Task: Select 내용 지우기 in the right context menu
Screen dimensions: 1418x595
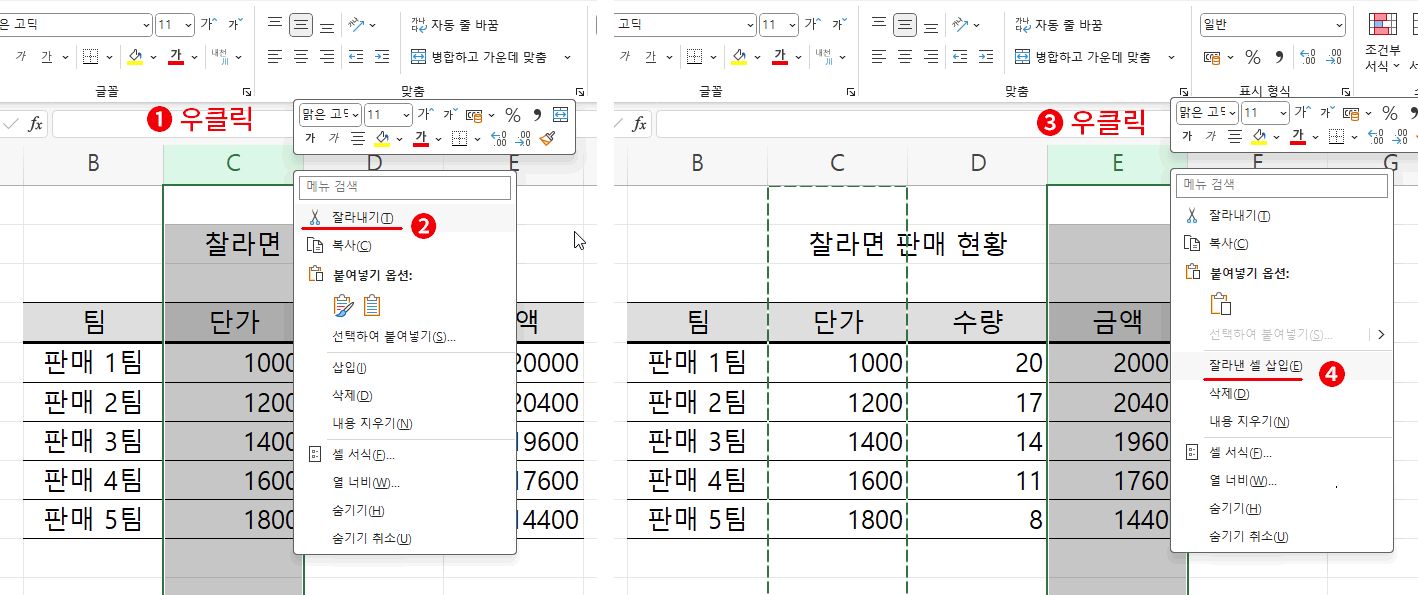Action: click(x=1281, y=422)
